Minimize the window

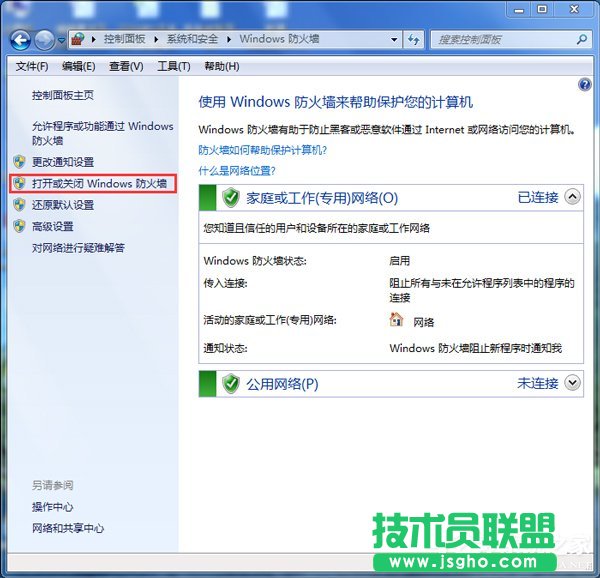click(x=519, y=10)
